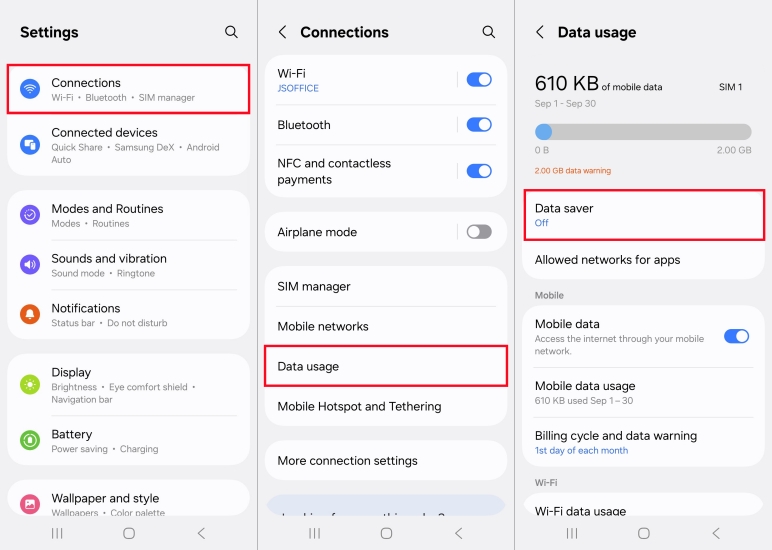
Task: Enable the Airplane mode switch
Action: [x=479, y=232]
